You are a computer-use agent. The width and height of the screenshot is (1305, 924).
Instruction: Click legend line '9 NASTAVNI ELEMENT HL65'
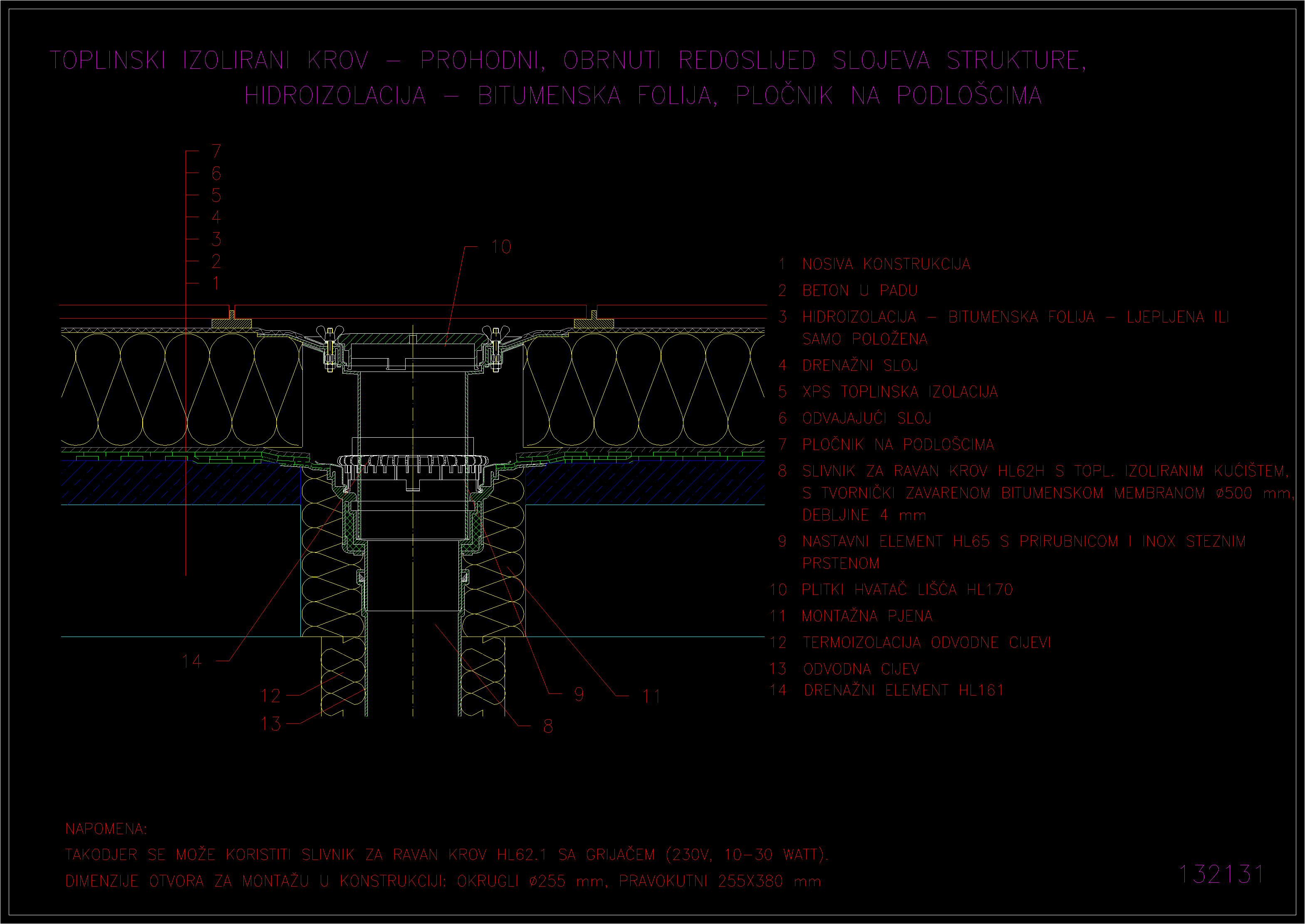pyautogui.click(x=884, y=542)
